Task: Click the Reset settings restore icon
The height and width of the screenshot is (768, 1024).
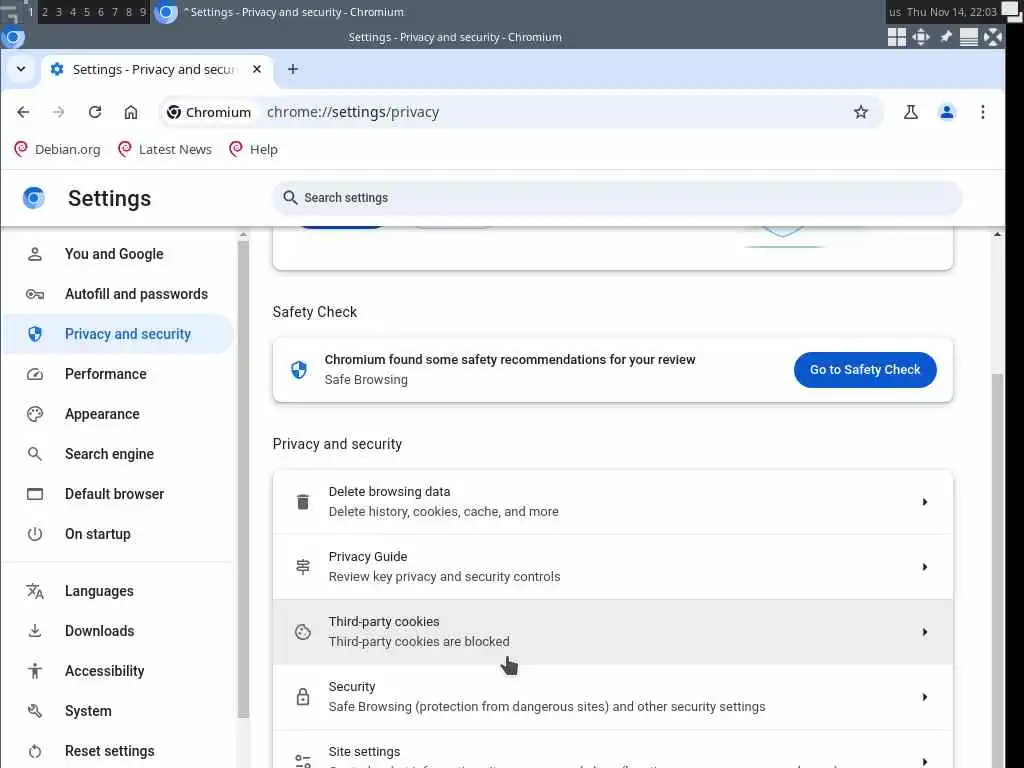Action: [35, 751]
